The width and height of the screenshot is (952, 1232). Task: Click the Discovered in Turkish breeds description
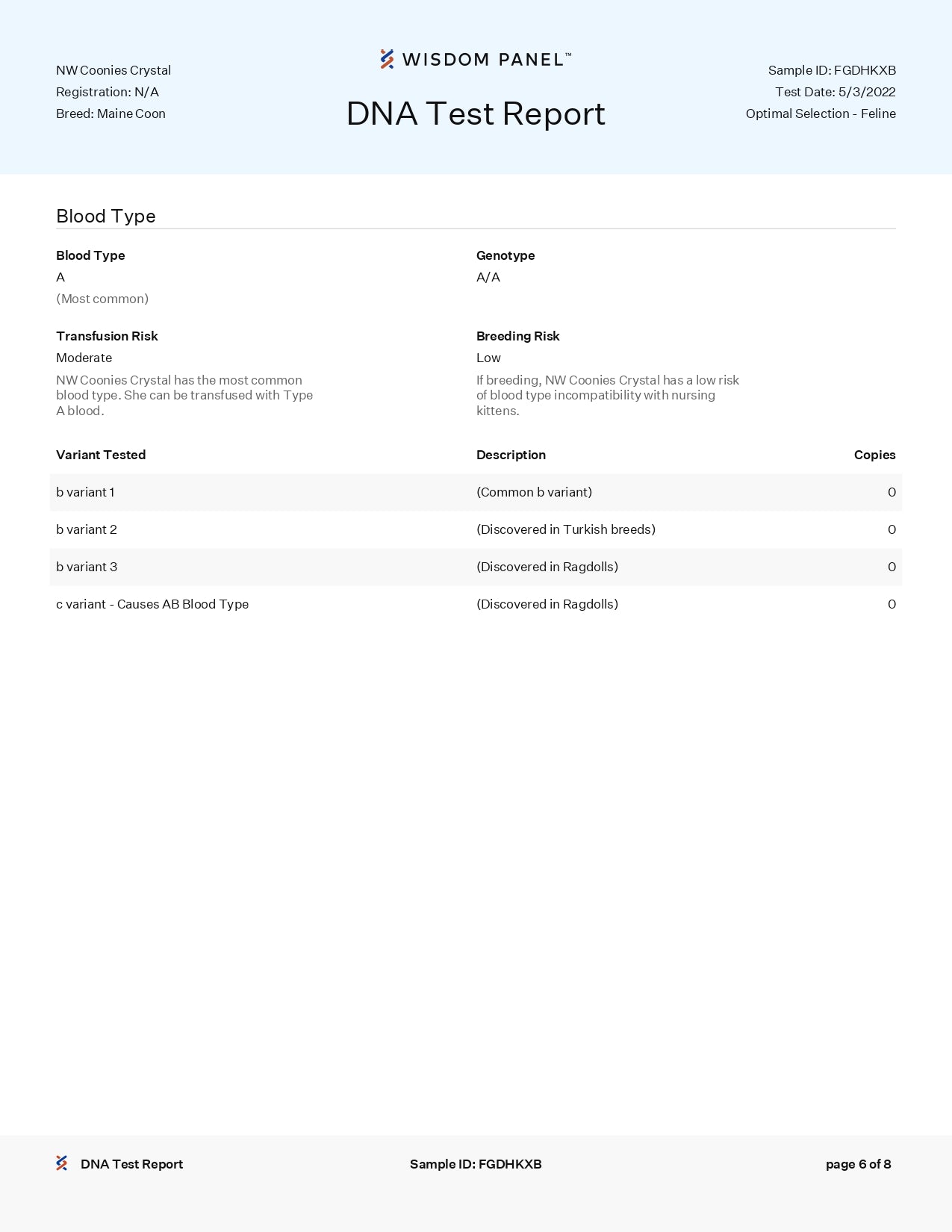(x=565, y=529)
